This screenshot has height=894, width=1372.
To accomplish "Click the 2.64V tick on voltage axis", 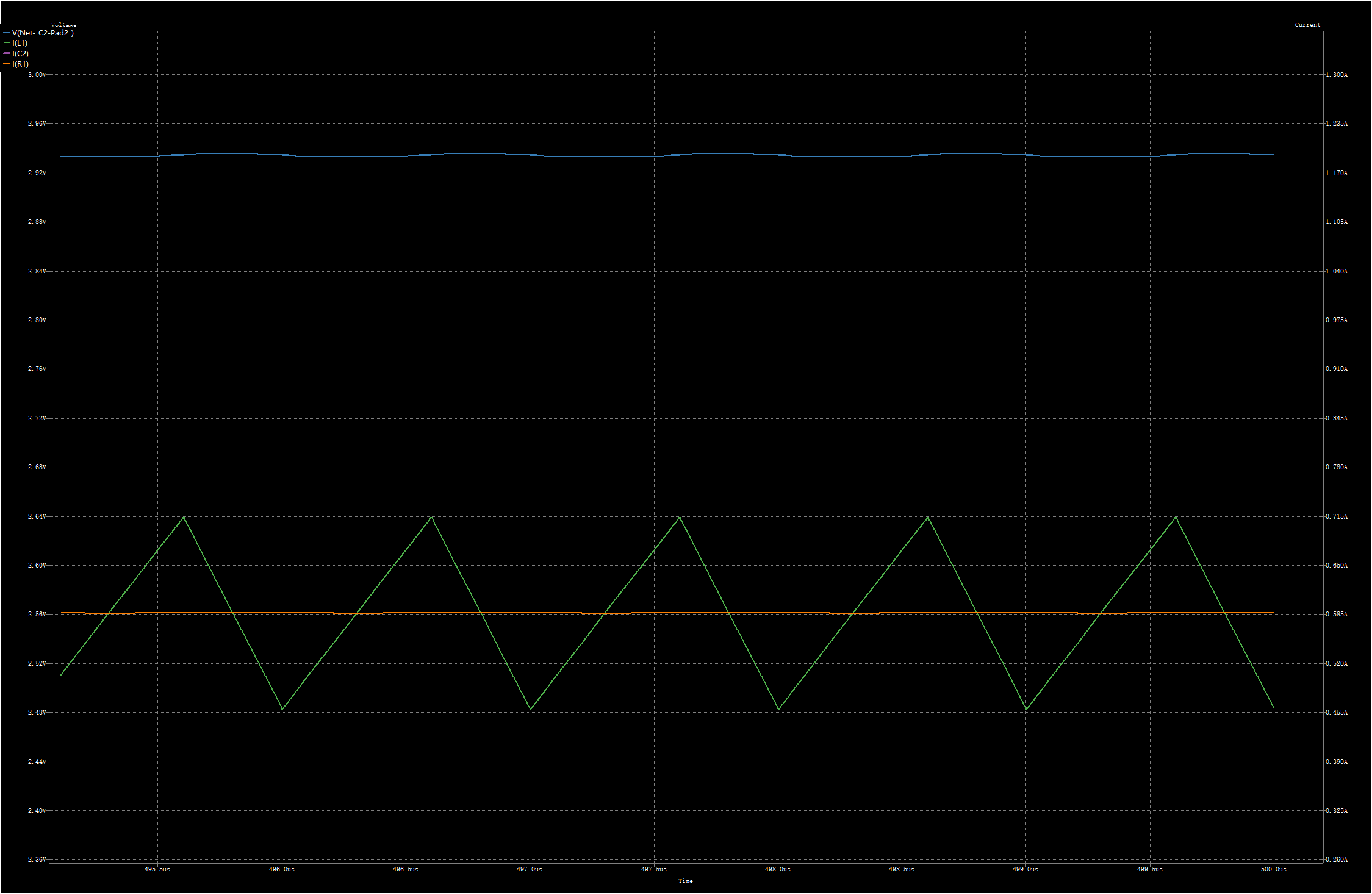I will click(37, 516).
